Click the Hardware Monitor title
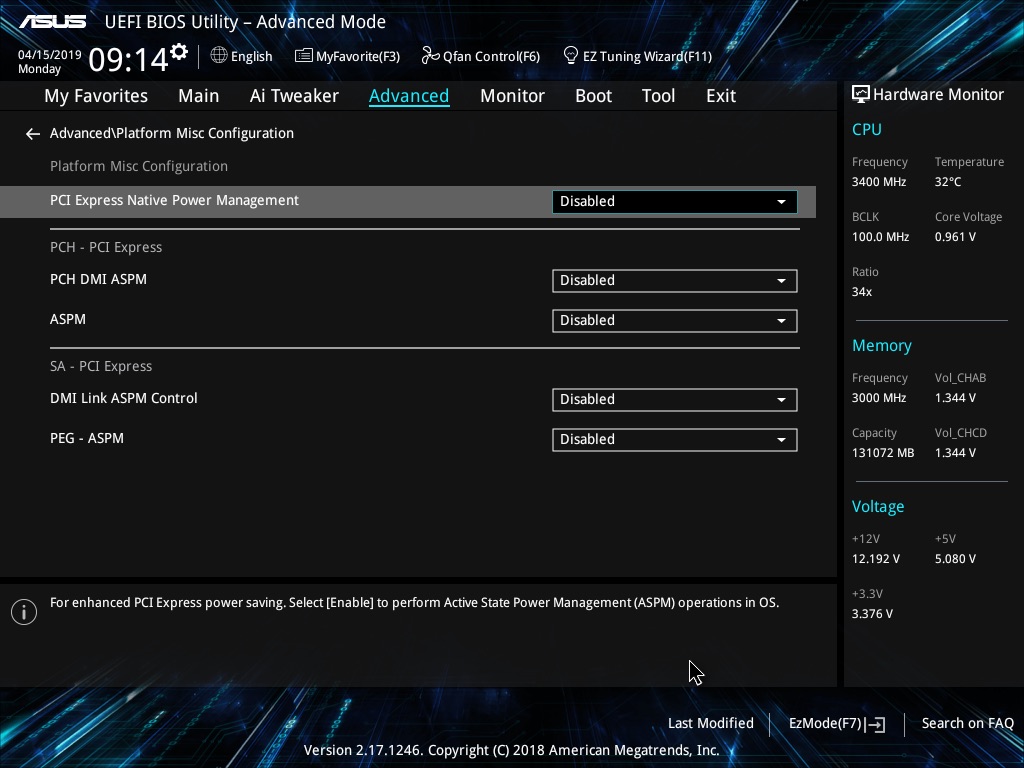The image size is (1024, 768). [938, 95]
